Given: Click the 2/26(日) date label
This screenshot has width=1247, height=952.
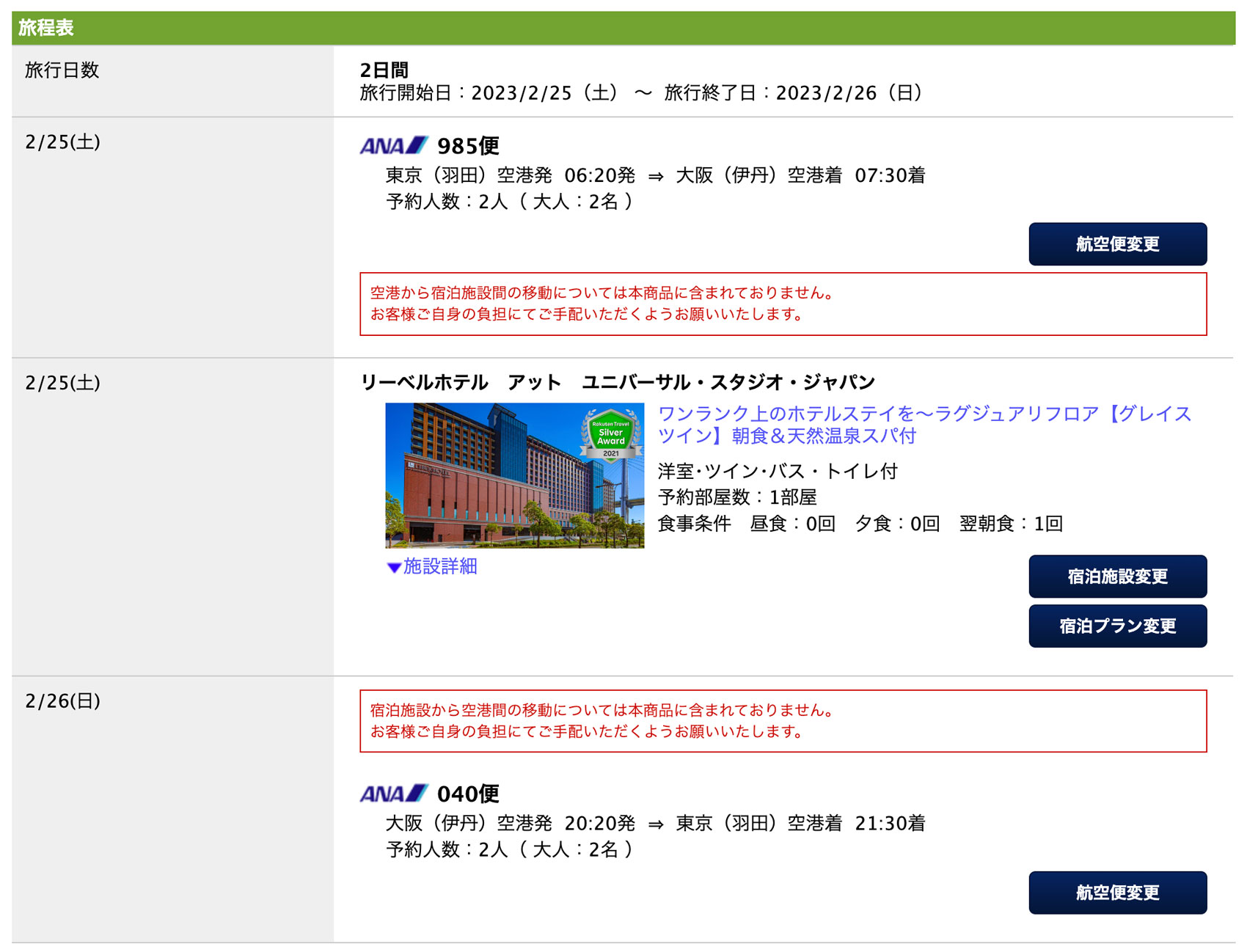Looking at the screenshot, I should [62, 701].
